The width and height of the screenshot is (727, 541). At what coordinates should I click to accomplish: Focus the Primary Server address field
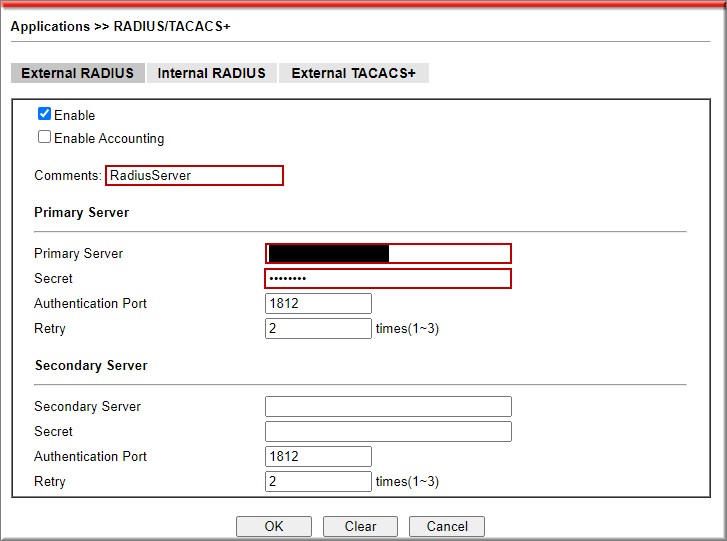click(388, 253)
